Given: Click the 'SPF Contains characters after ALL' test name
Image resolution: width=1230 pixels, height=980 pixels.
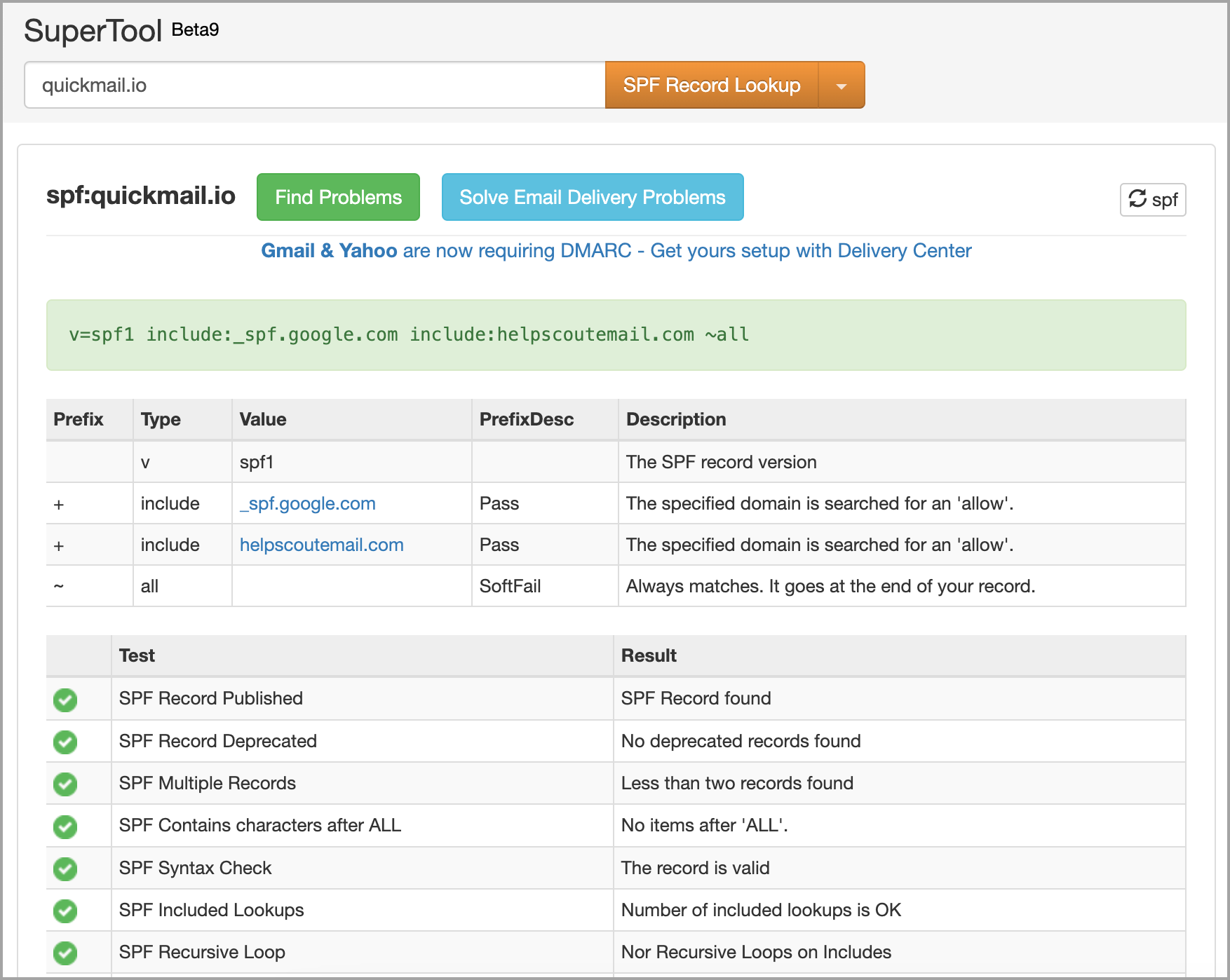Looking at the screenshot, I should pos(260,825).
